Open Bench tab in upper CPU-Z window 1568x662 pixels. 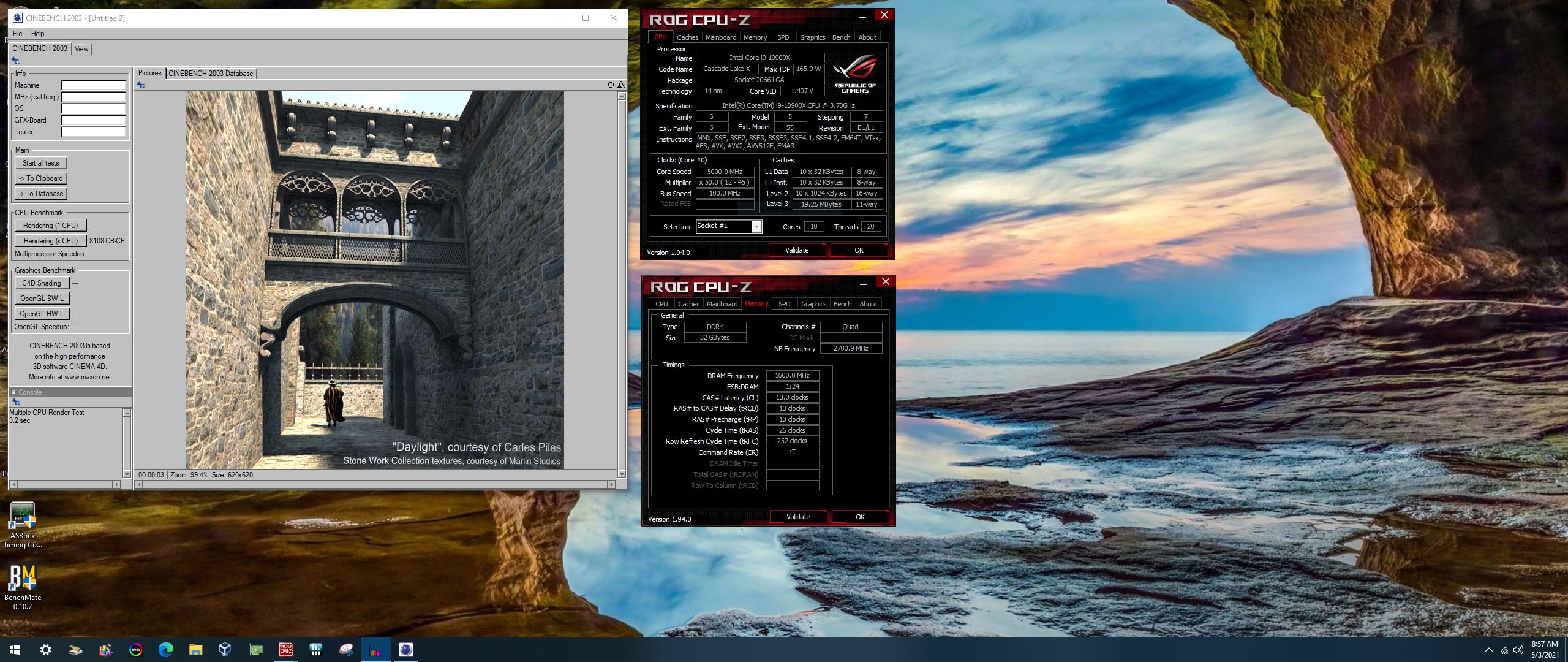841,37
